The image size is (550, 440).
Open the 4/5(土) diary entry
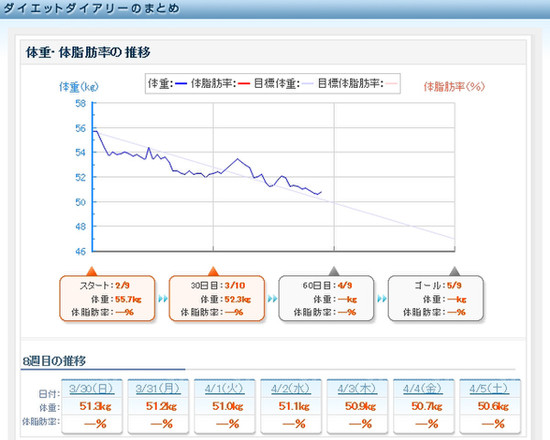489,388
